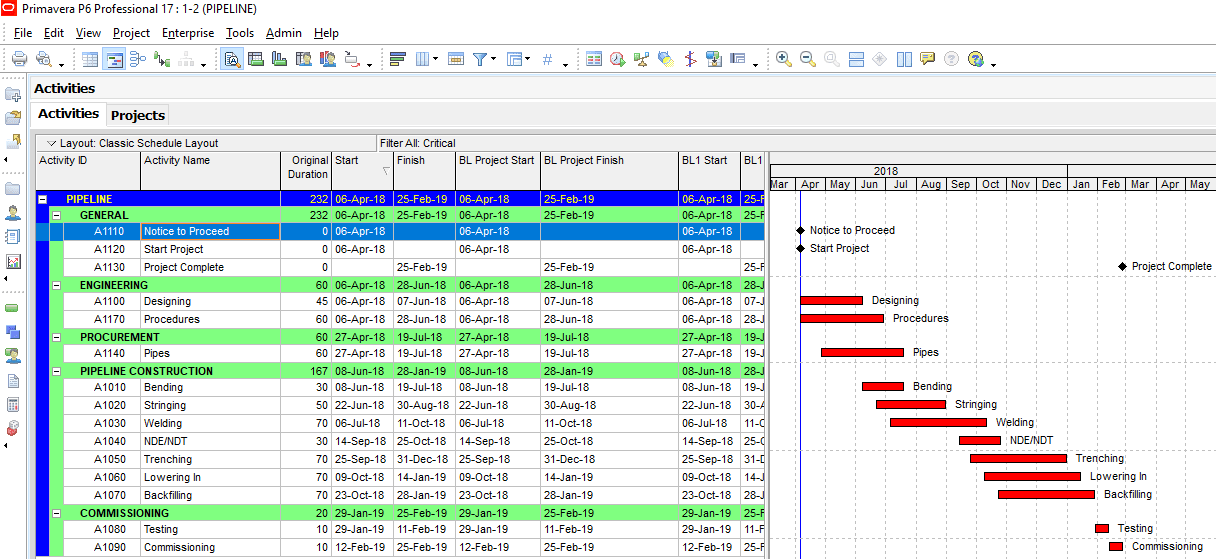Viewport: 1216px width, 559px height.
Task: Open the Tools menu
Action: pyautogui.click(x=240, y=33)
